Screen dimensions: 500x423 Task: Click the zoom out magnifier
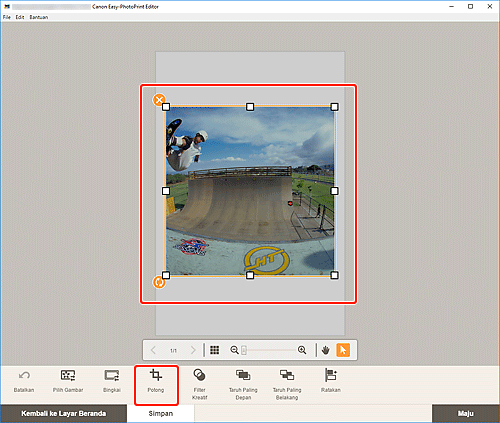pyautogui.click(x=234, y=350)
